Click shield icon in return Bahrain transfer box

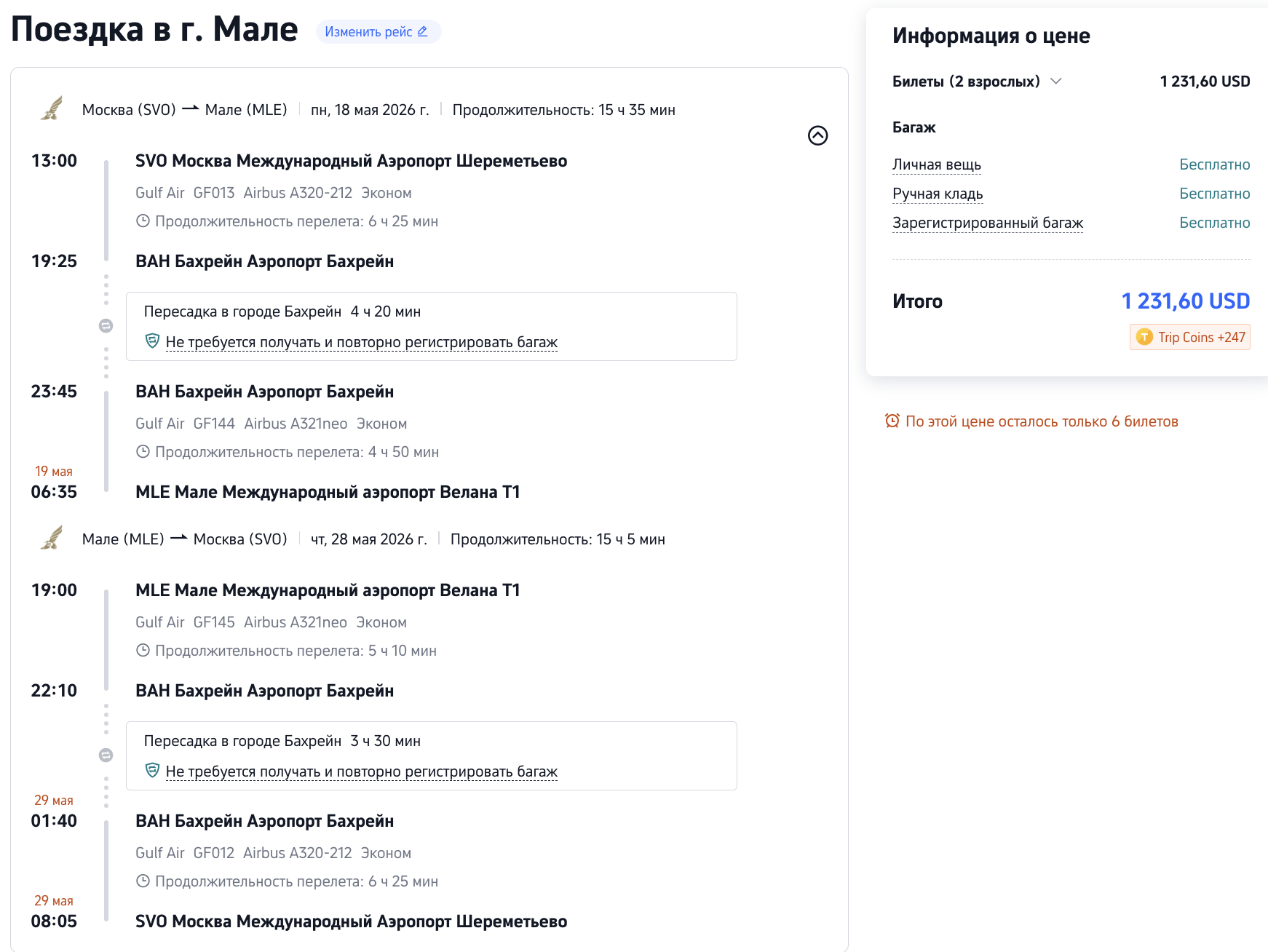152,770
